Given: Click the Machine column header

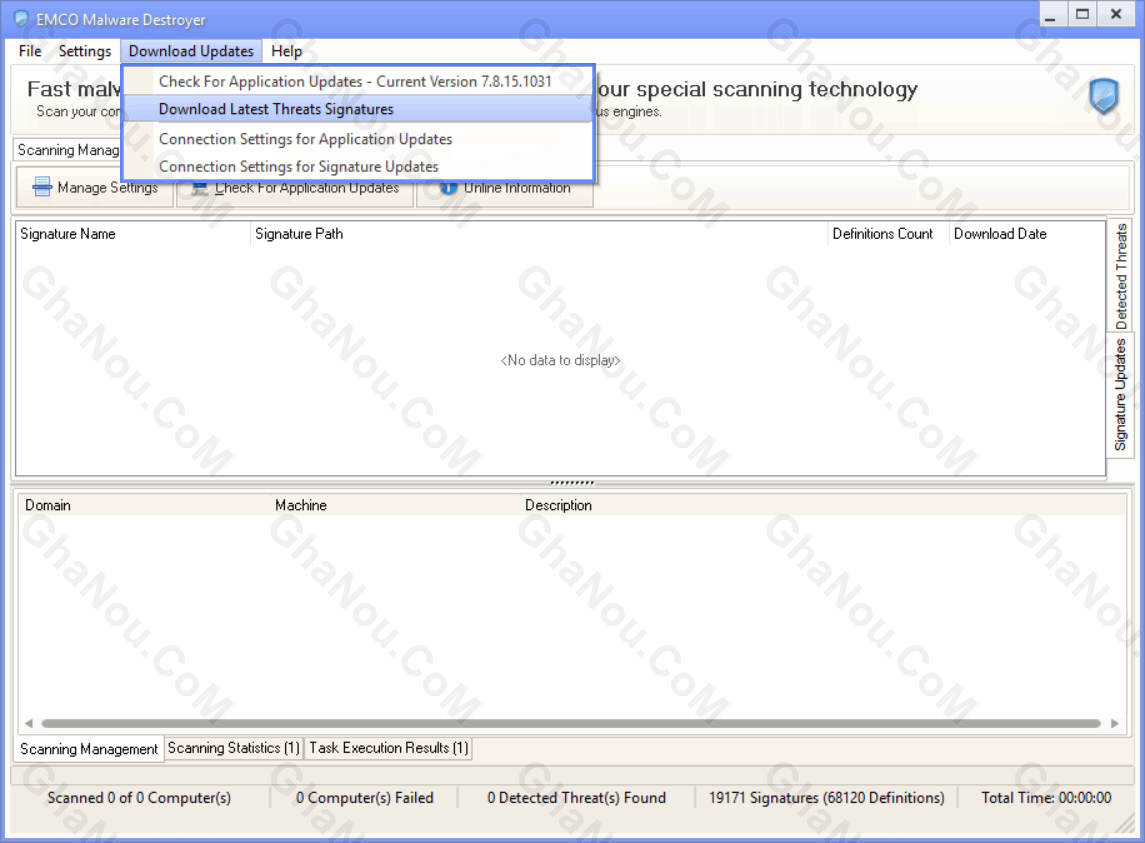Looking at the screenshot, I should (395, 506).
